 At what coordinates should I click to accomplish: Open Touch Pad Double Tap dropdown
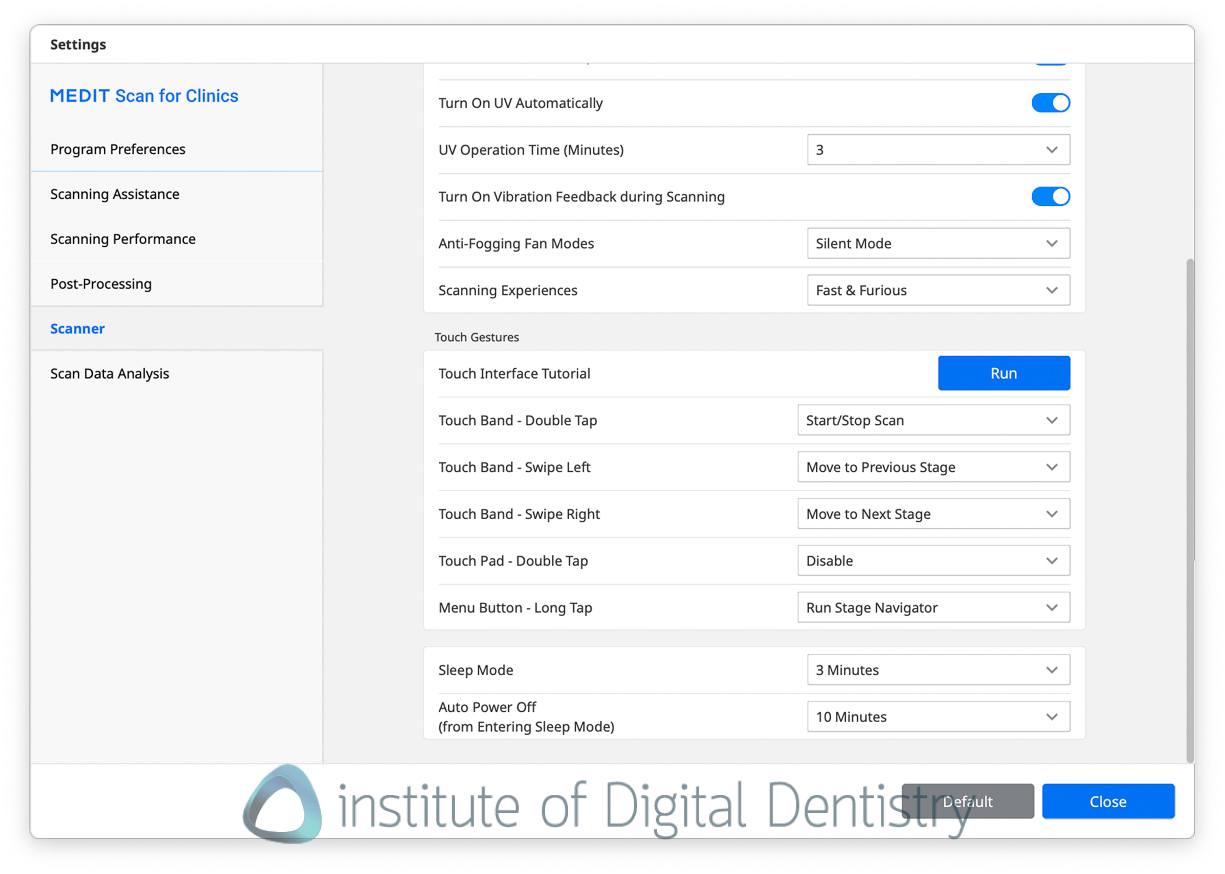click(933, 561)
